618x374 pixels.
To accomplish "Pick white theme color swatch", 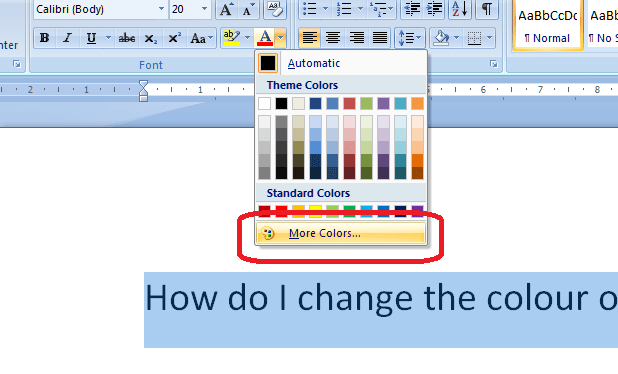I will click(264, 104).
